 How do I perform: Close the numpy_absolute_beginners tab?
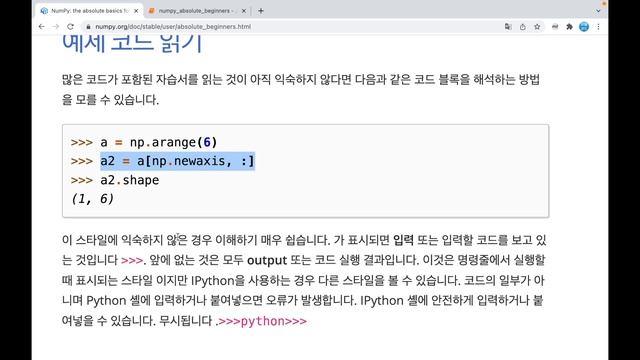pos(244,11)
